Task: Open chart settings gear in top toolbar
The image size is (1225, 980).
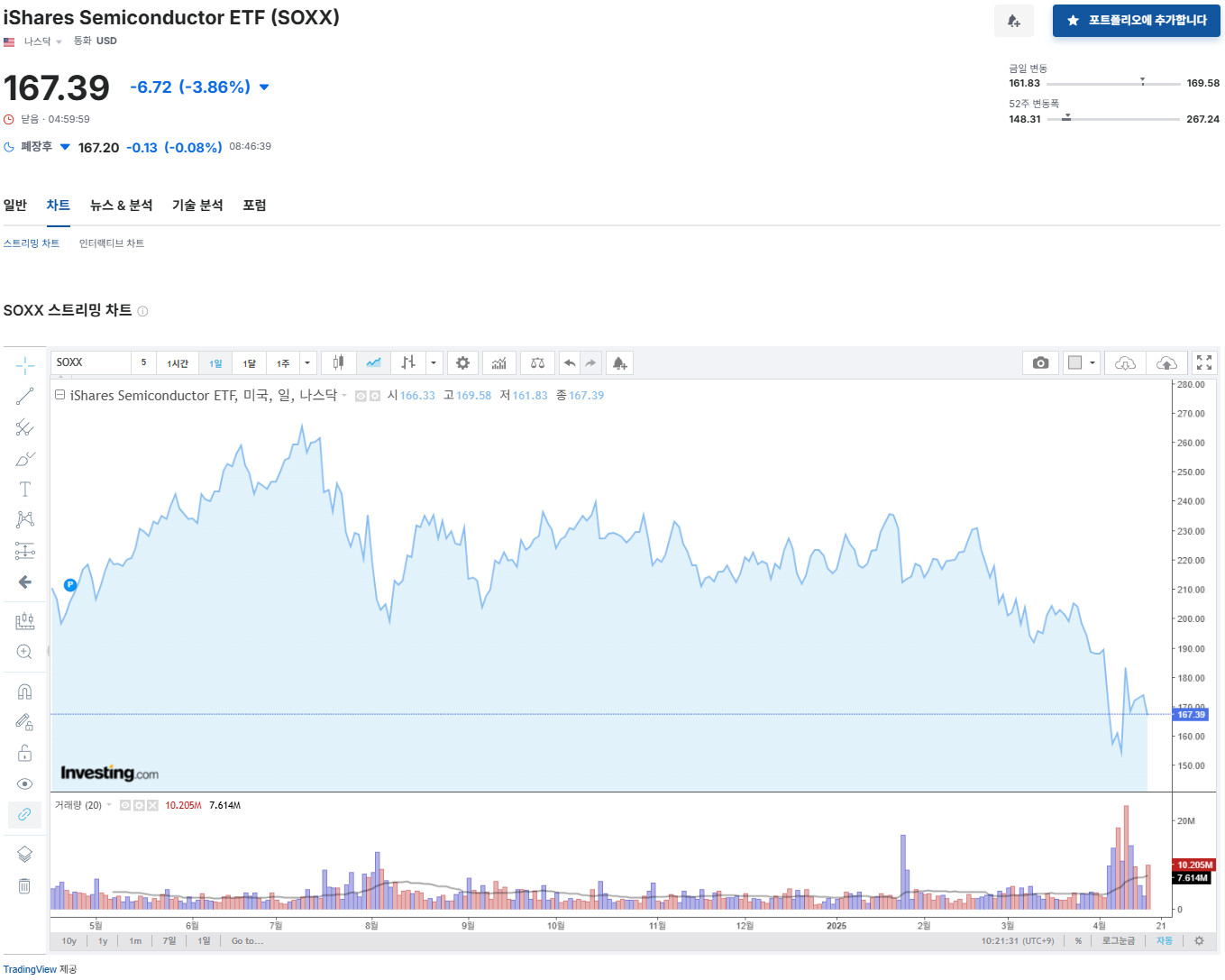Action: click(462, 362)
